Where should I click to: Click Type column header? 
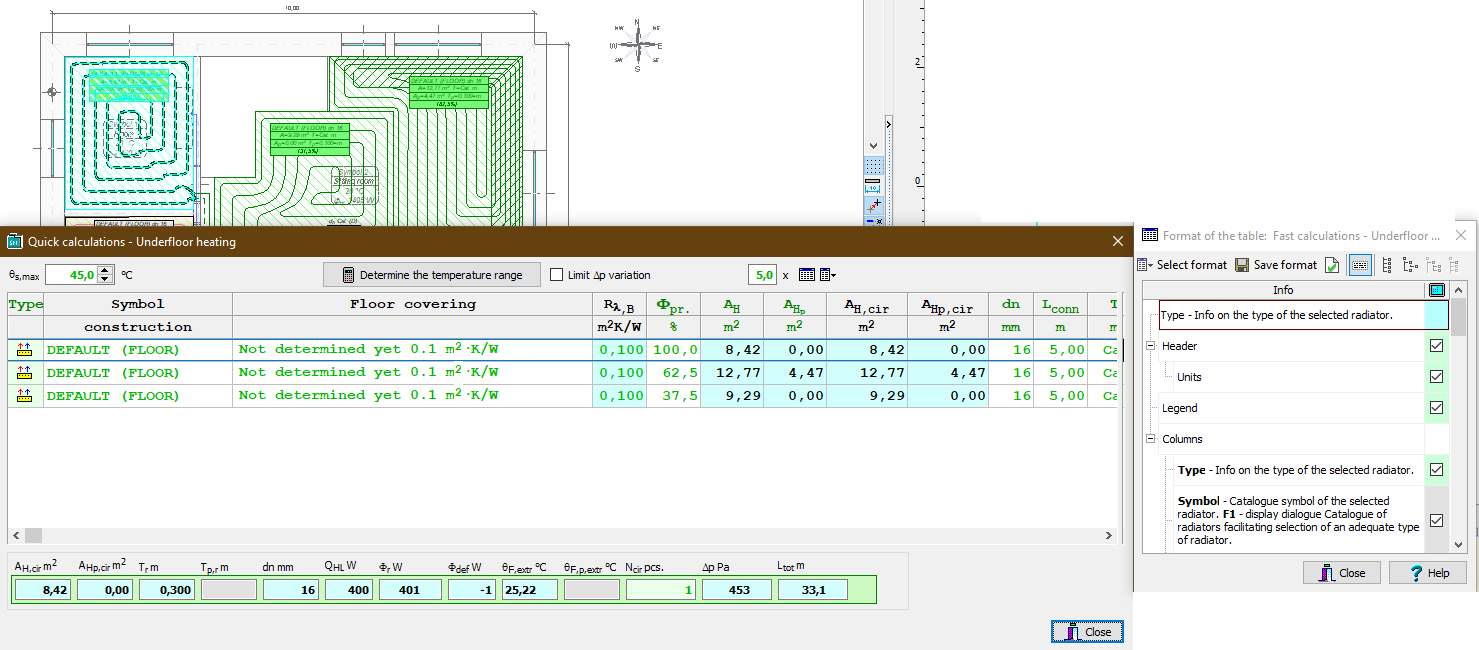pos(26,304)
